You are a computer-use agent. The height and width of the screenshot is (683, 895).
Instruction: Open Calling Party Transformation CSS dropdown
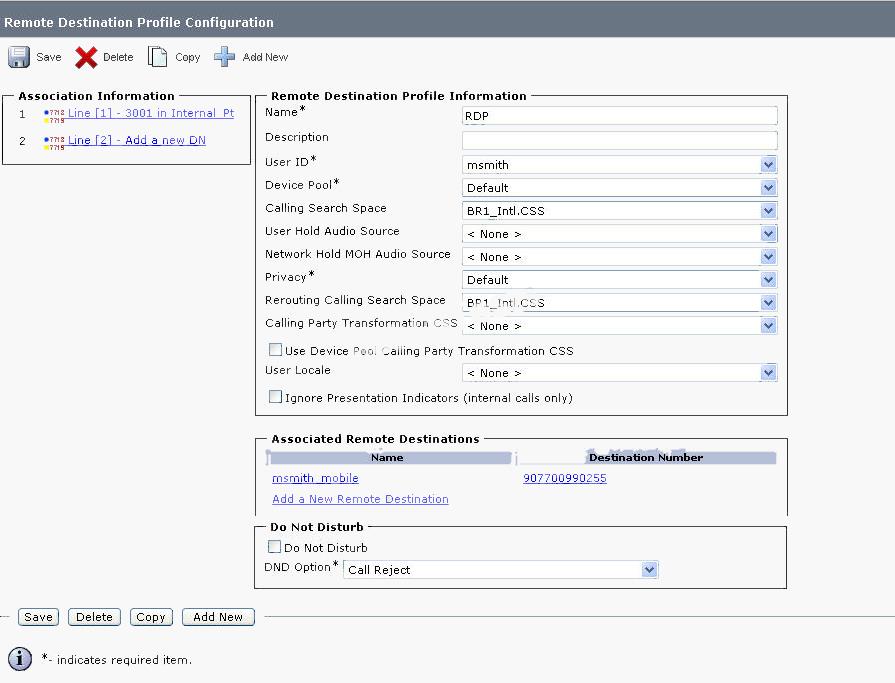(619, 326)
